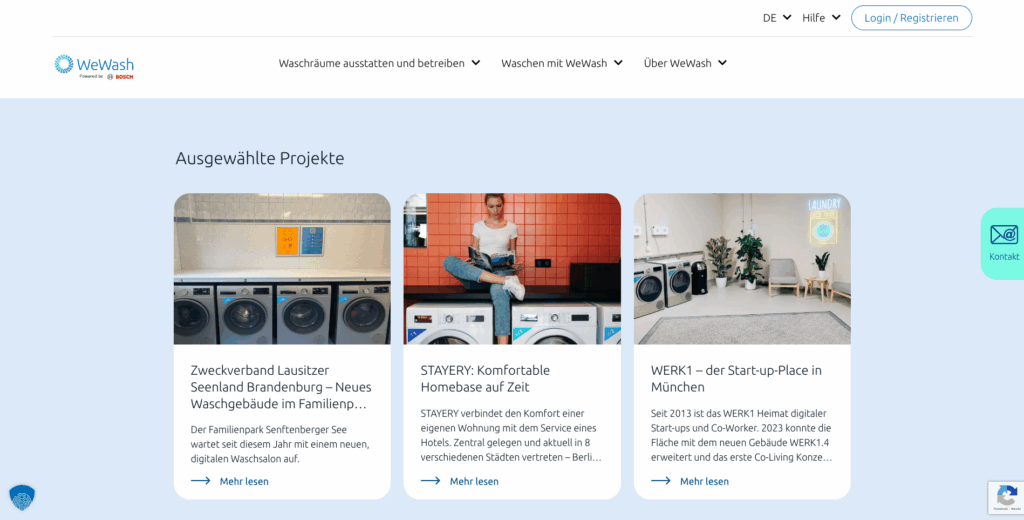Click arrow icon beside STAYERY Mehr lesen

coord(430,481)
